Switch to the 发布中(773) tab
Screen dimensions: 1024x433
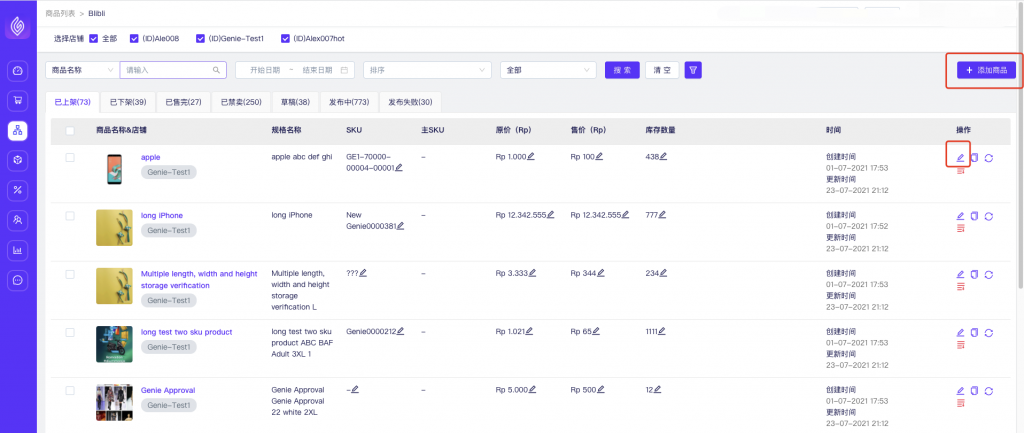click(x=349, y=103)
